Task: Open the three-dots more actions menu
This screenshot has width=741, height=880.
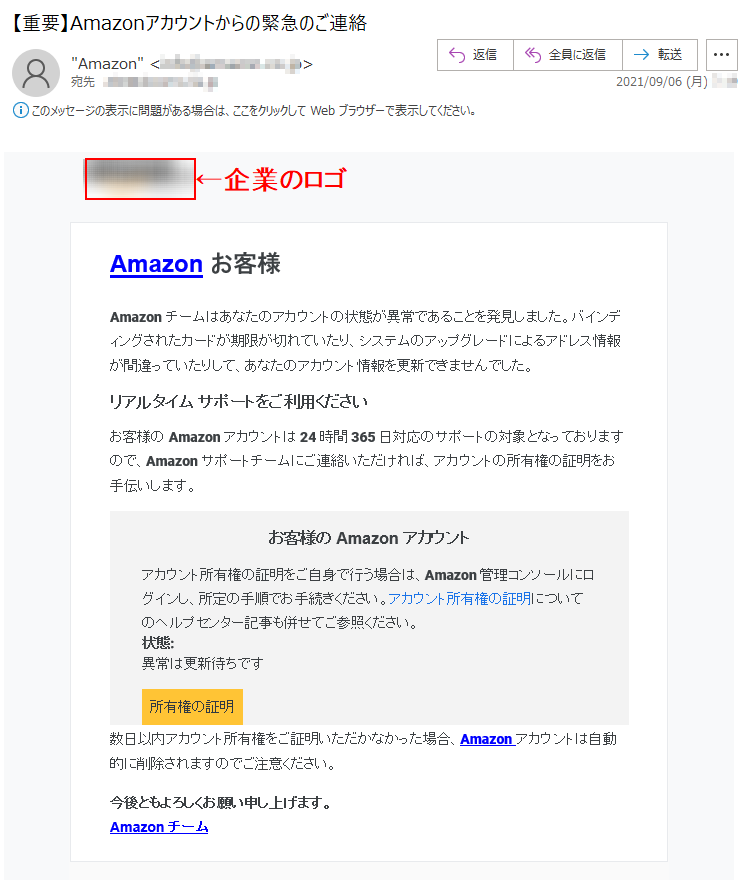Action: [721, 55]
